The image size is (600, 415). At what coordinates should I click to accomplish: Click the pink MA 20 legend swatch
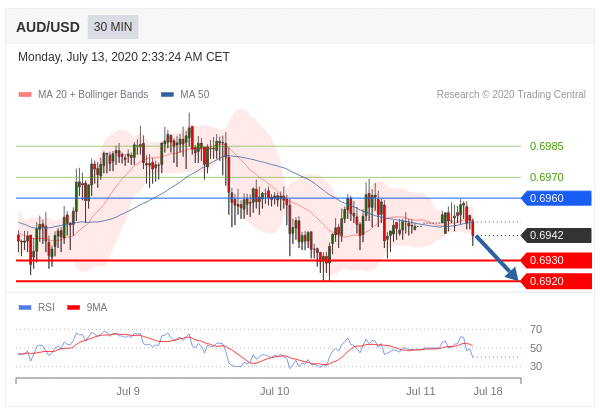click(x=25, y=94)
